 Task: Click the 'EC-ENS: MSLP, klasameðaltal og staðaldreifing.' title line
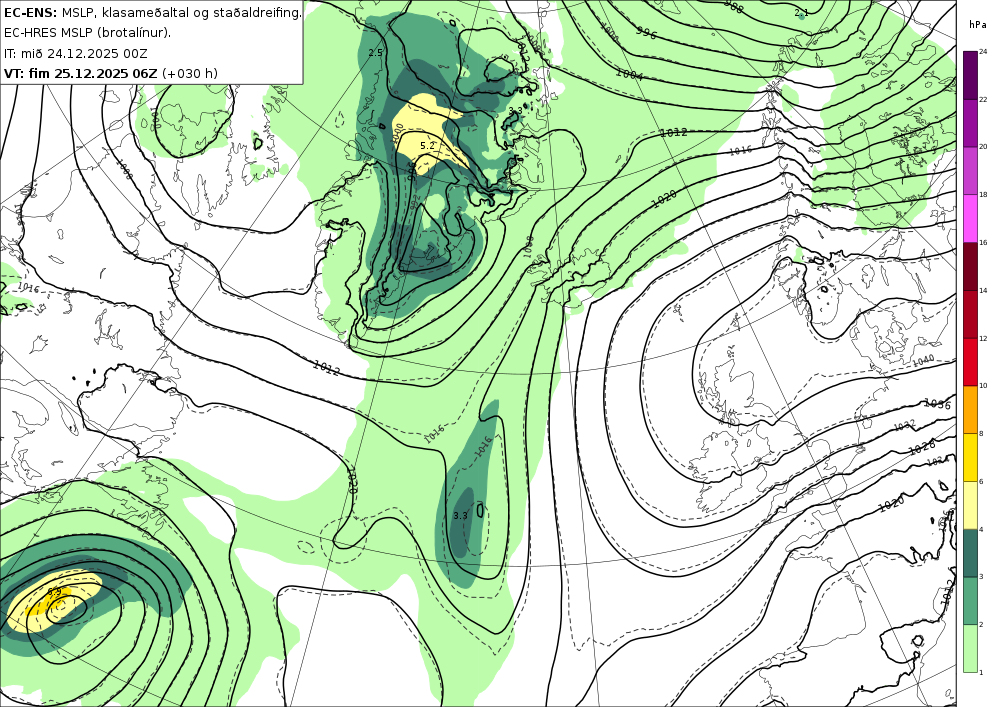pos(152,12)
